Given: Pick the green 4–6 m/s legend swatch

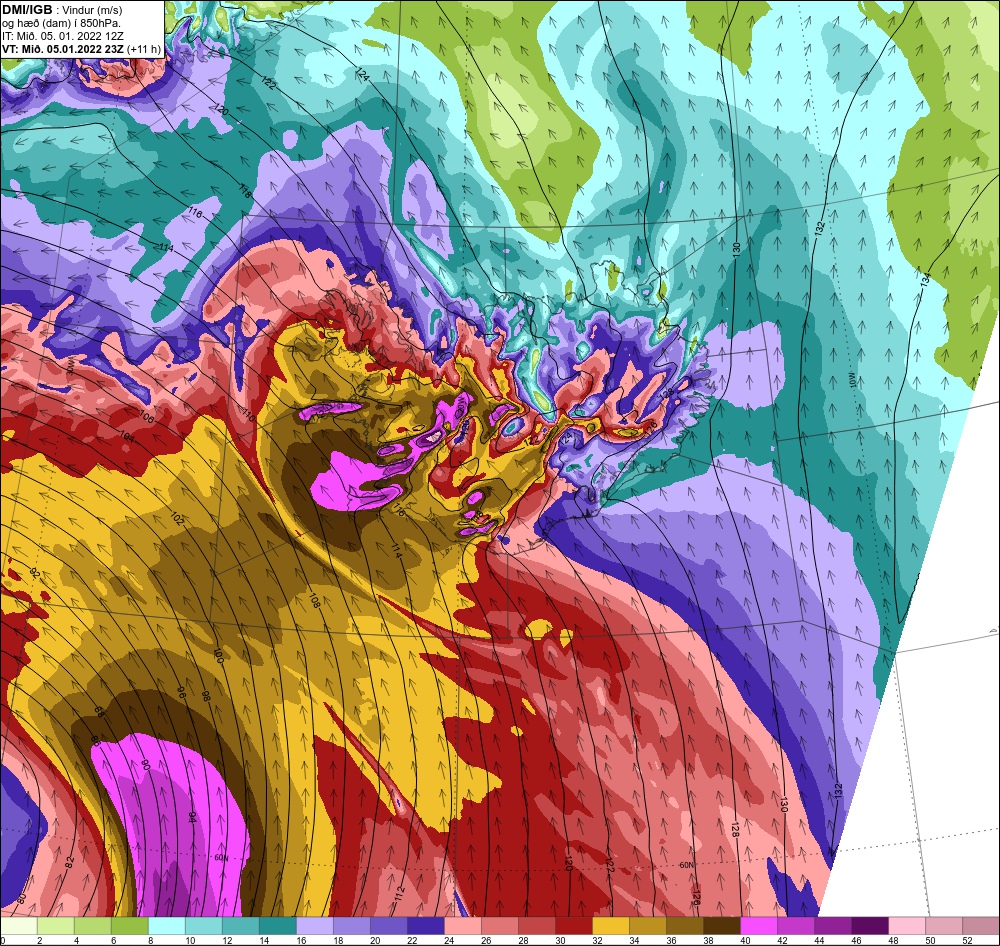Looking at the screenshot, I should tap(93, 926).
